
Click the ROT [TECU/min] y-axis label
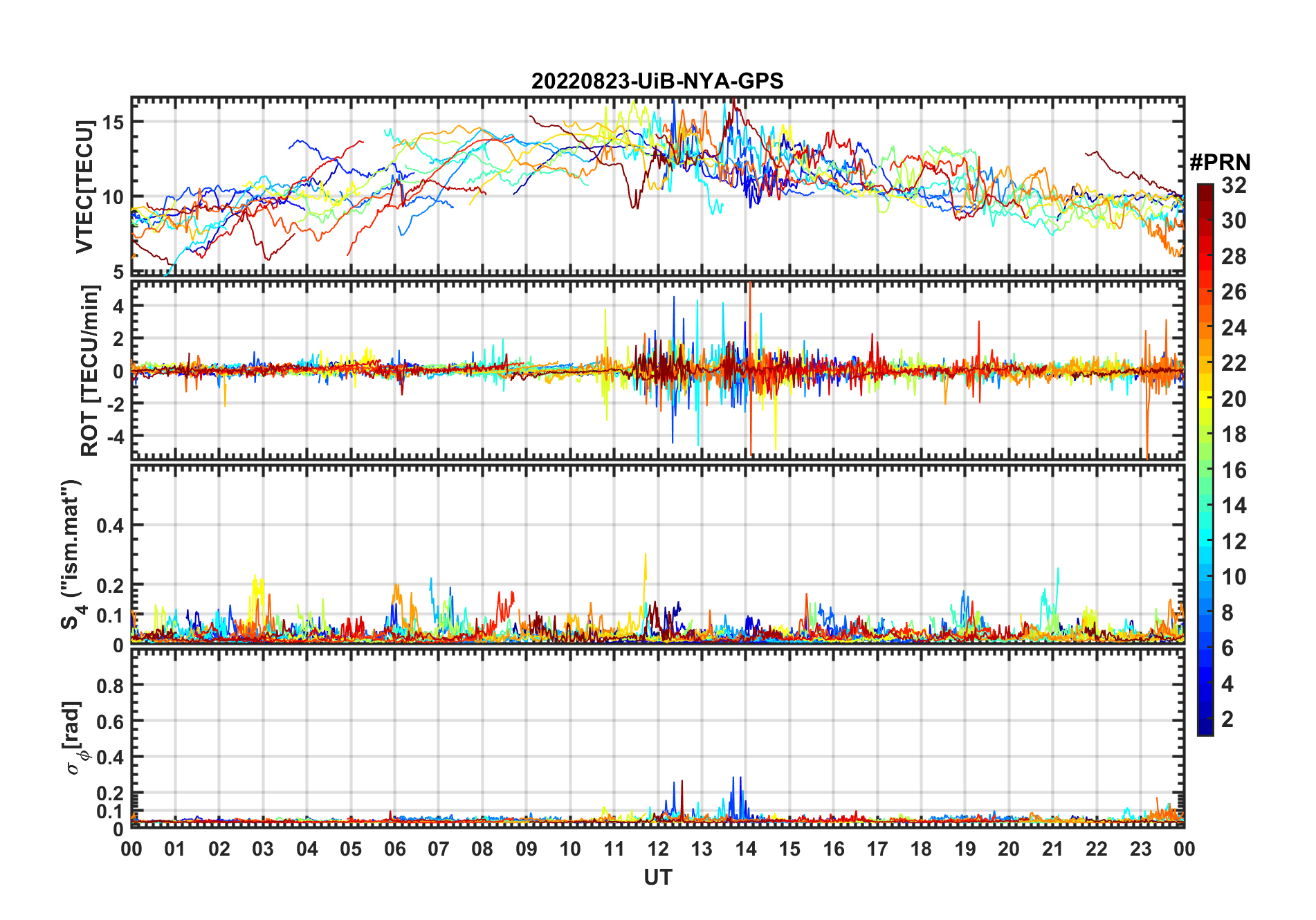90,371
